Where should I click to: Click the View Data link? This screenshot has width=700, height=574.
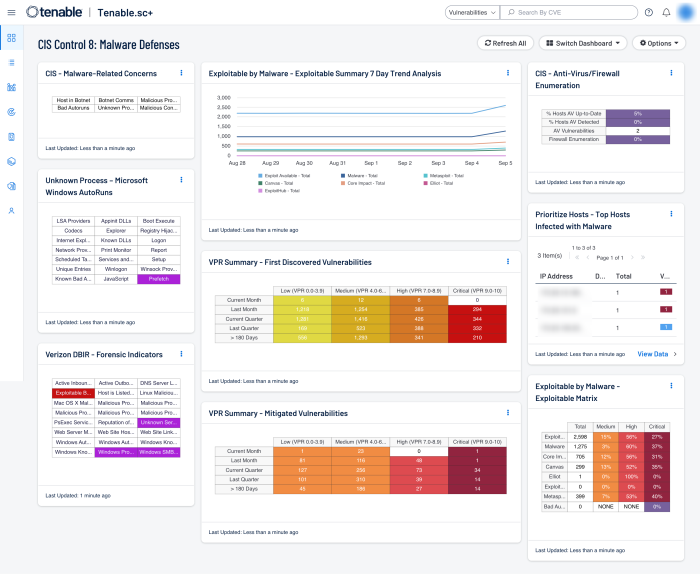coord(652,354)
